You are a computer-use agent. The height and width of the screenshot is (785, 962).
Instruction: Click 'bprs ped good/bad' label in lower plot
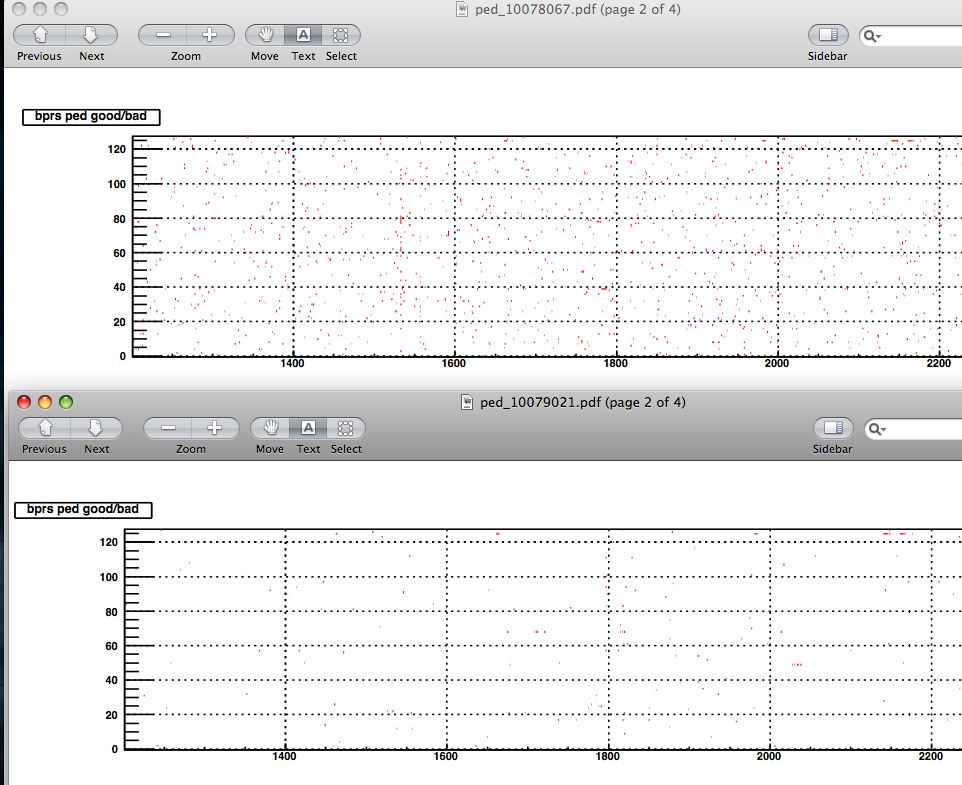click(83, 510)
